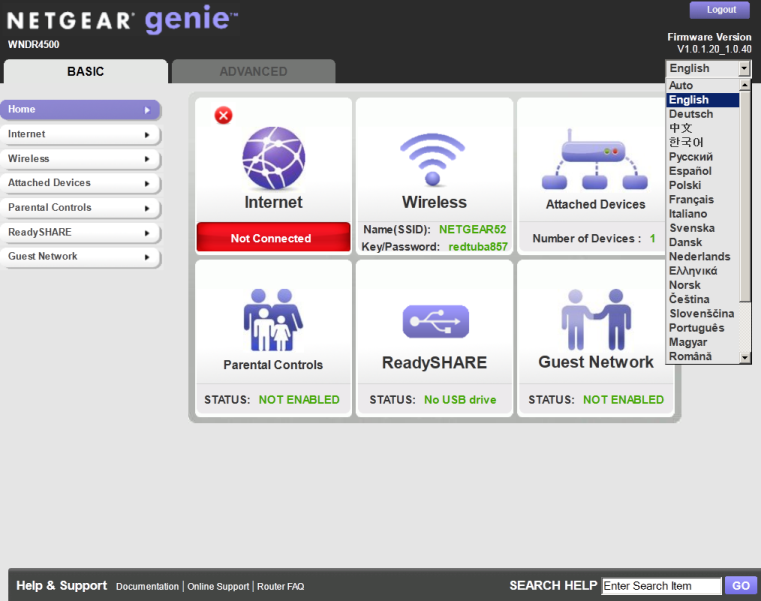
Task: Toggle the English language dropdown arrow
Action: pyautogui.click(x=744, y=68)
